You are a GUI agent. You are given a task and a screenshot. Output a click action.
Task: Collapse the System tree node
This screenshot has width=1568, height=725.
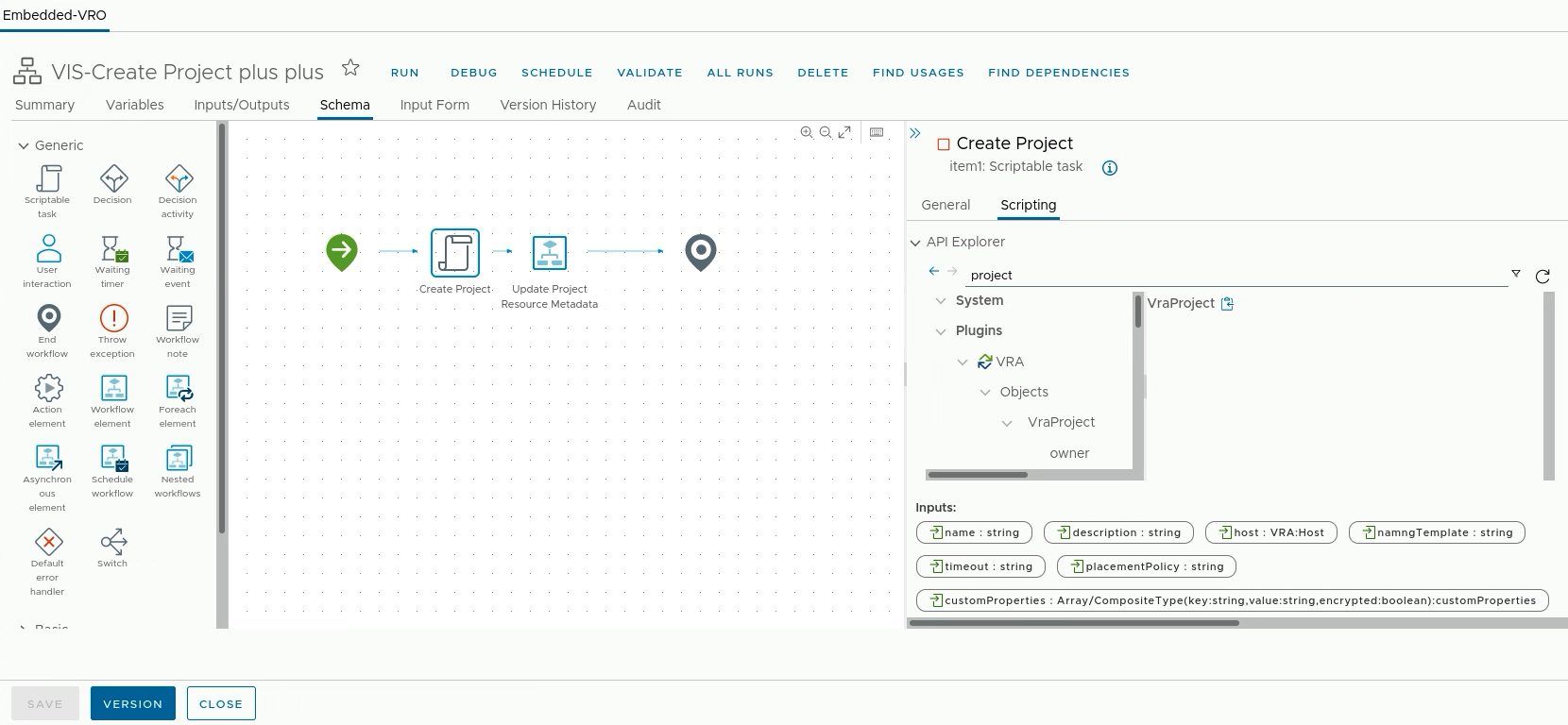(941, 301)
